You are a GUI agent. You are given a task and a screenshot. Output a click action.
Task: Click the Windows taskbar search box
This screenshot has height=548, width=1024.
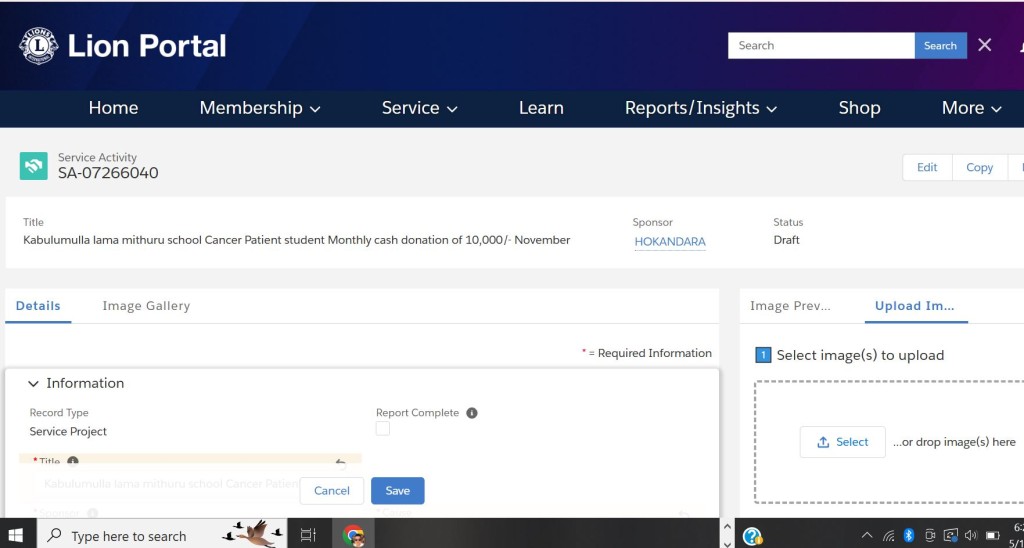(161, 536)
